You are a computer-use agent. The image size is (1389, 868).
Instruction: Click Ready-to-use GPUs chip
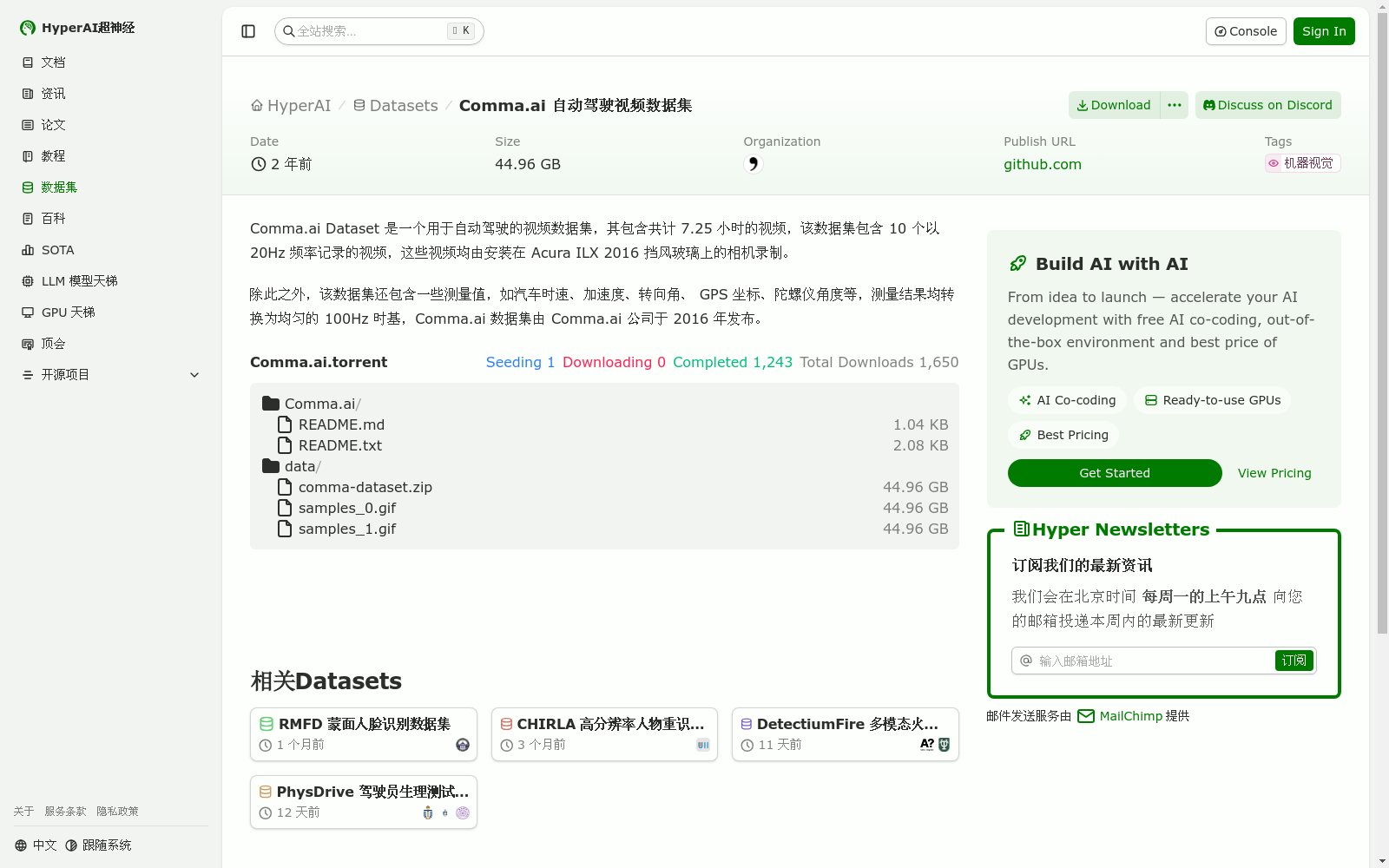[x=1213, y=400]
